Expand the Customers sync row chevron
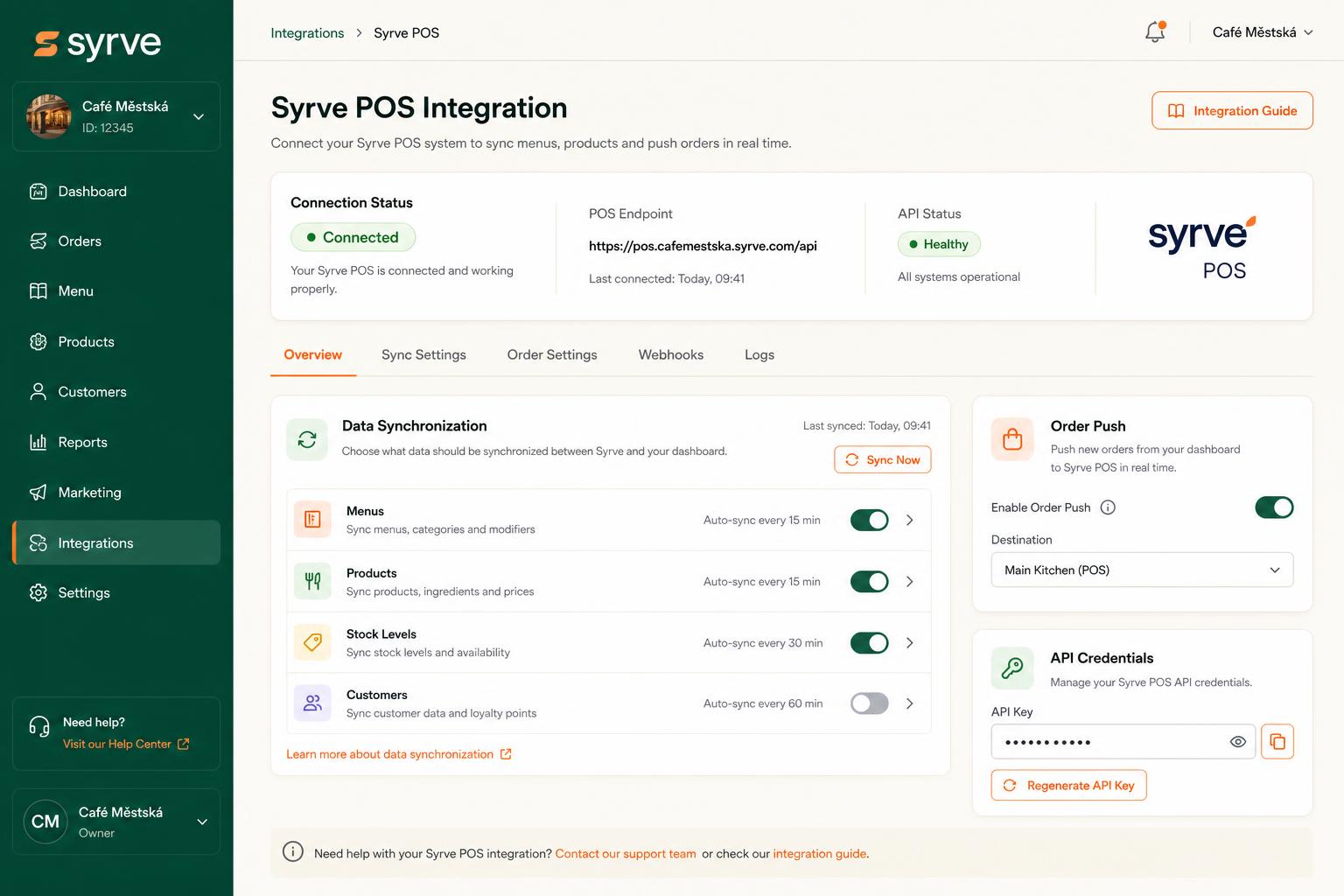Viewport: 1344px width, 896px height. [x=910, y=703]
